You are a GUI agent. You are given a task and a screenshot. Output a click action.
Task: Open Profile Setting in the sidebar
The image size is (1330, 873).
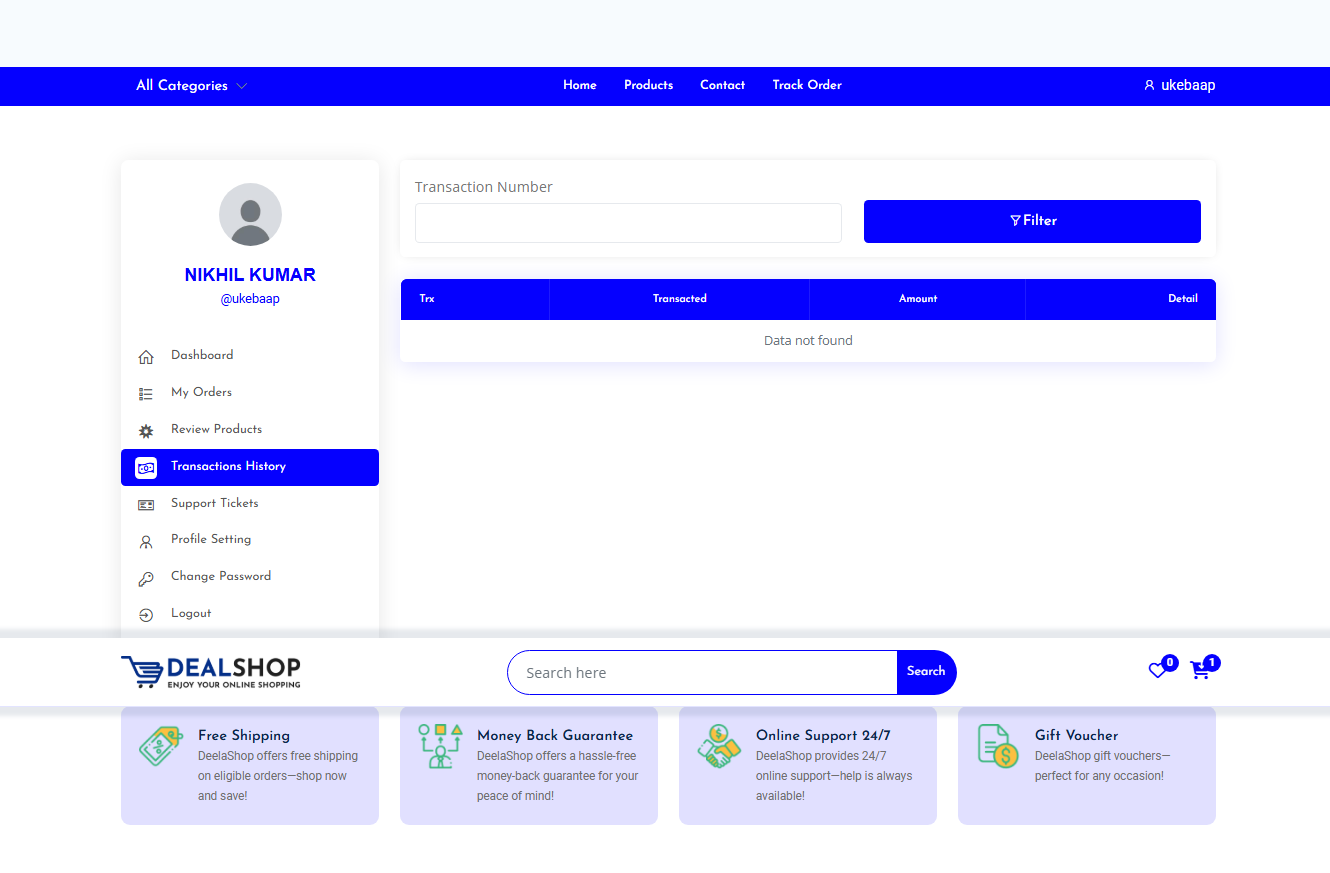pyautogui.click(x=211, y=540)
